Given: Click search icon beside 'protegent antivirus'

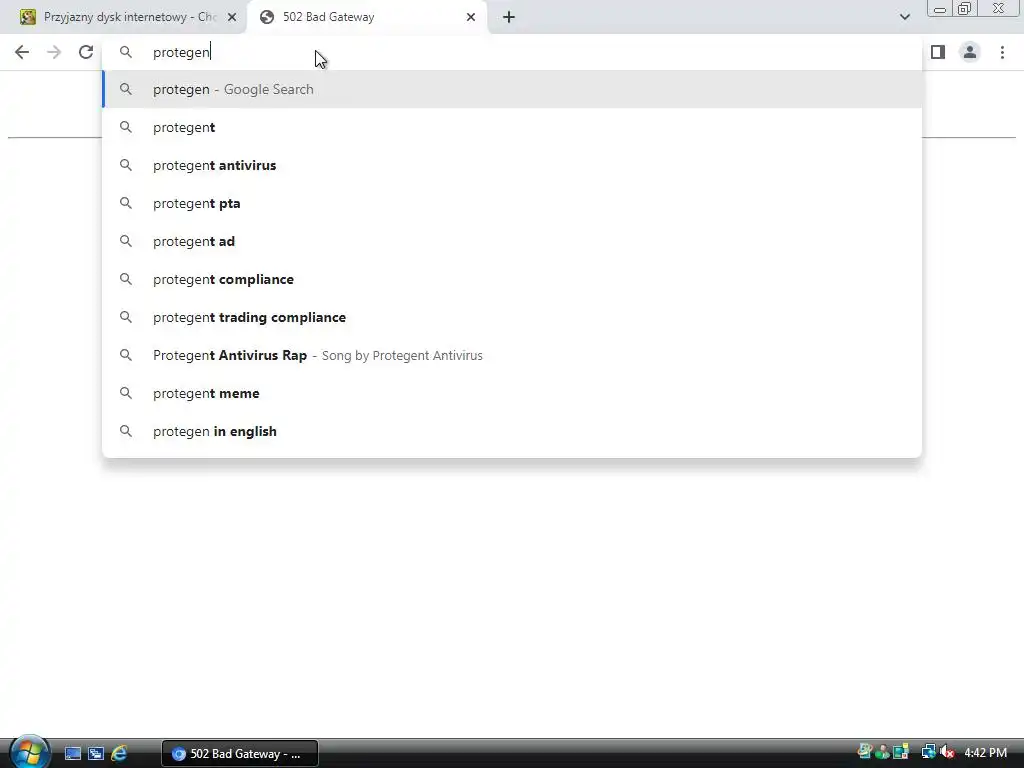Looking at the screenshot, I should coord(125,165).
